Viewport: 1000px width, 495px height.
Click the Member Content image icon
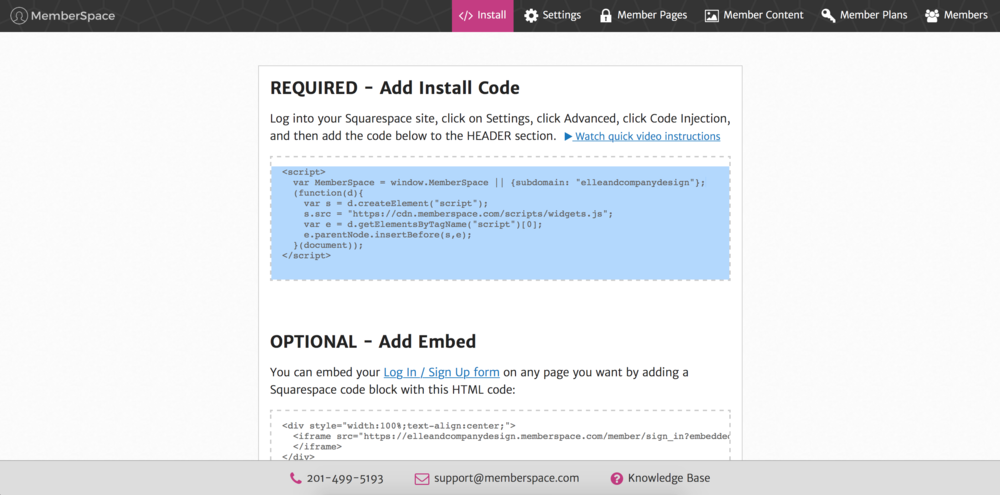(712, 15)
